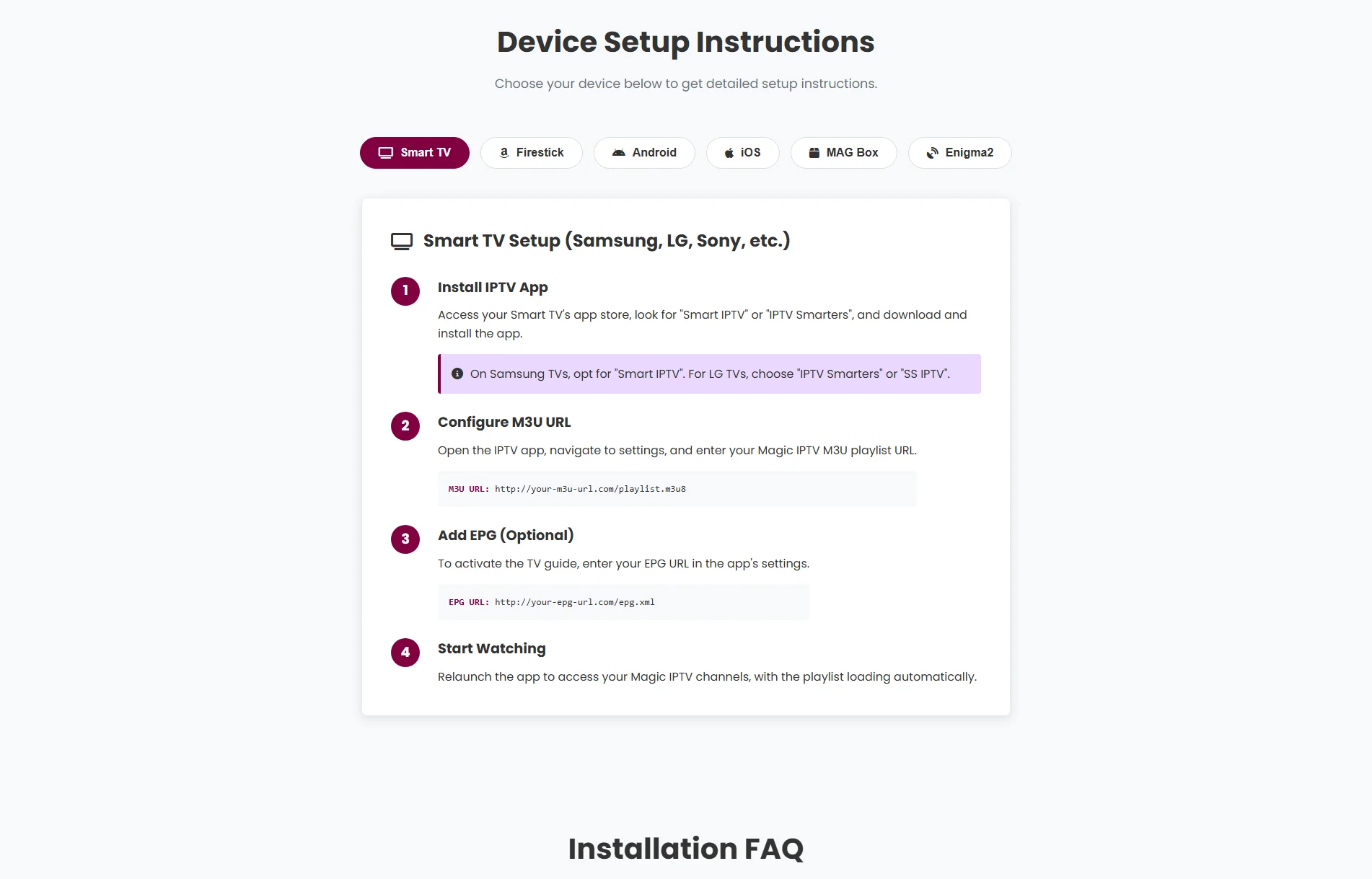Click the monitor icon beside Smart TV Setup heading
This screenshot has height=879, width=1372.
401,240
